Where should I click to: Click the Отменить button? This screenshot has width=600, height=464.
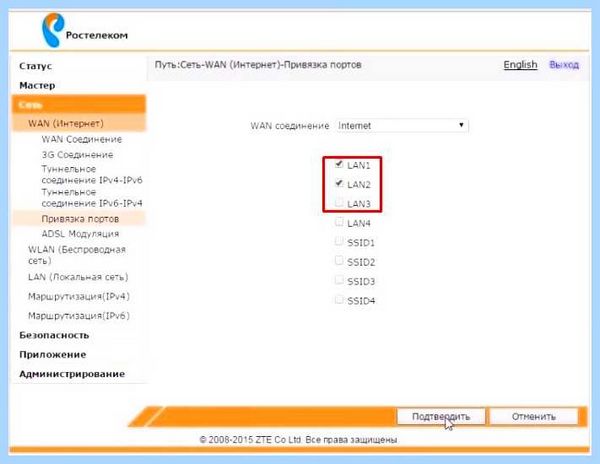tap(534, 416)
